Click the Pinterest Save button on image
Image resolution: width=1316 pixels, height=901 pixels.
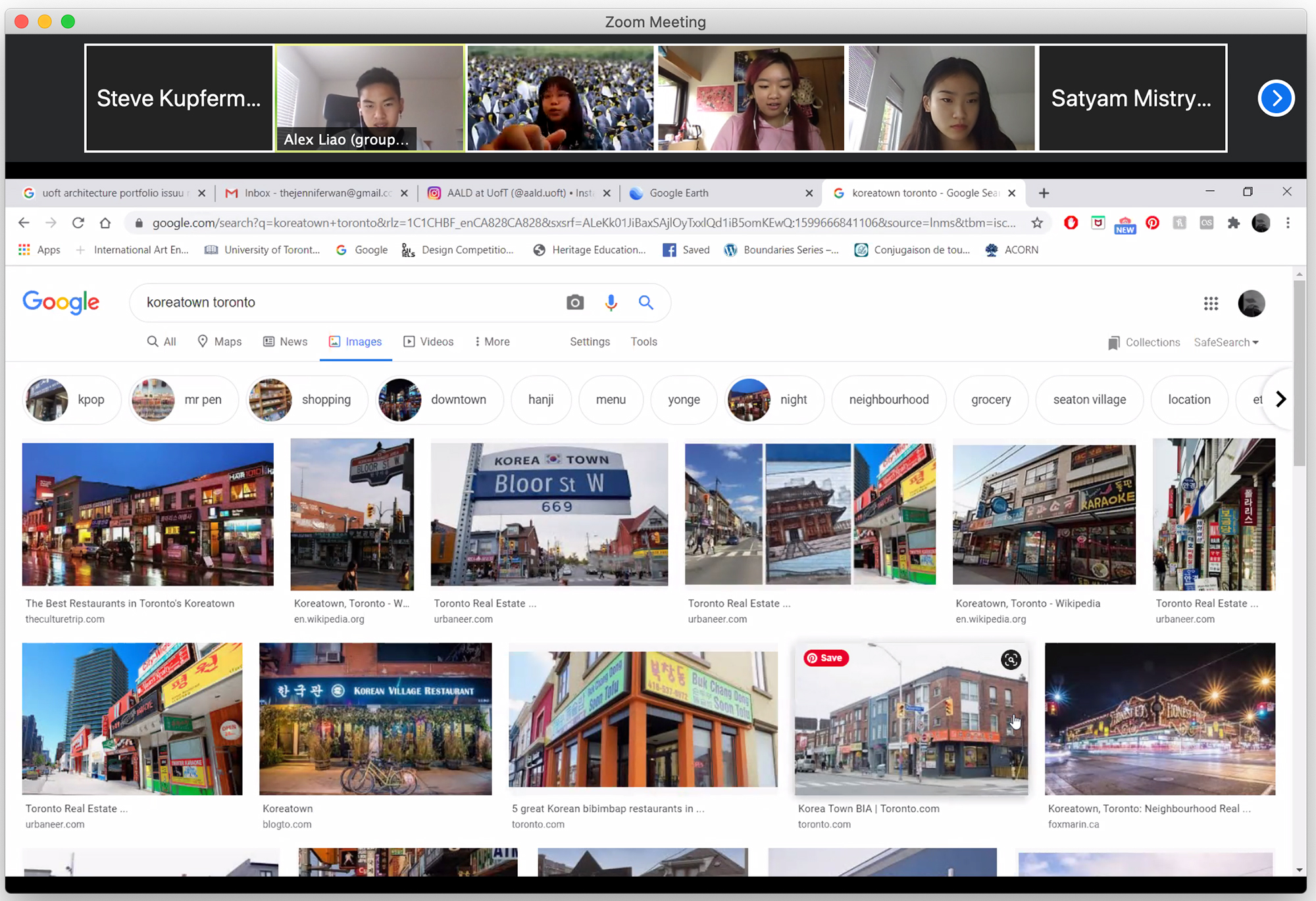pos(826,658)
